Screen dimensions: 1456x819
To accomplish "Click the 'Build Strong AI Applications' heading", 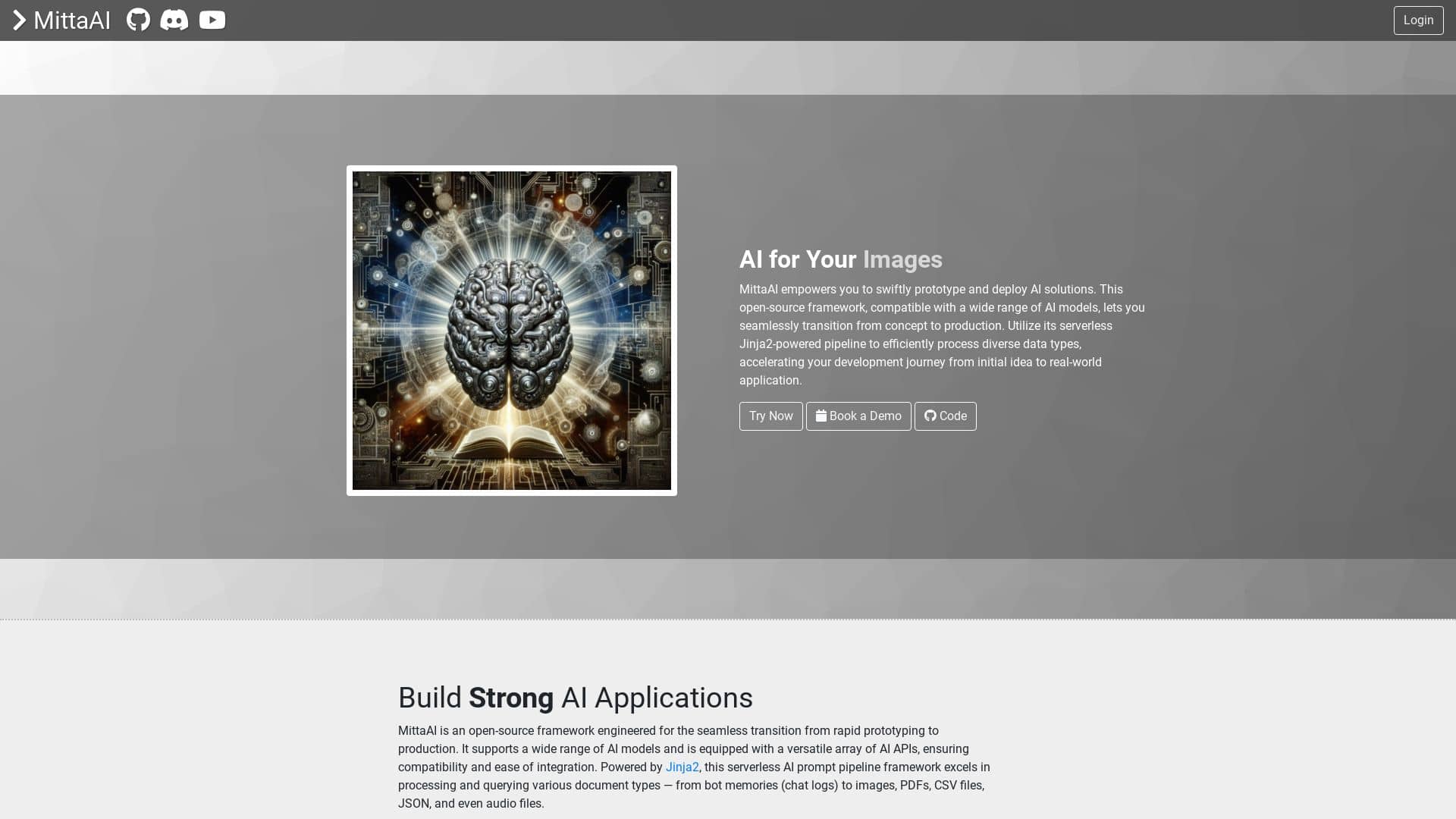I will coord(575,698).
